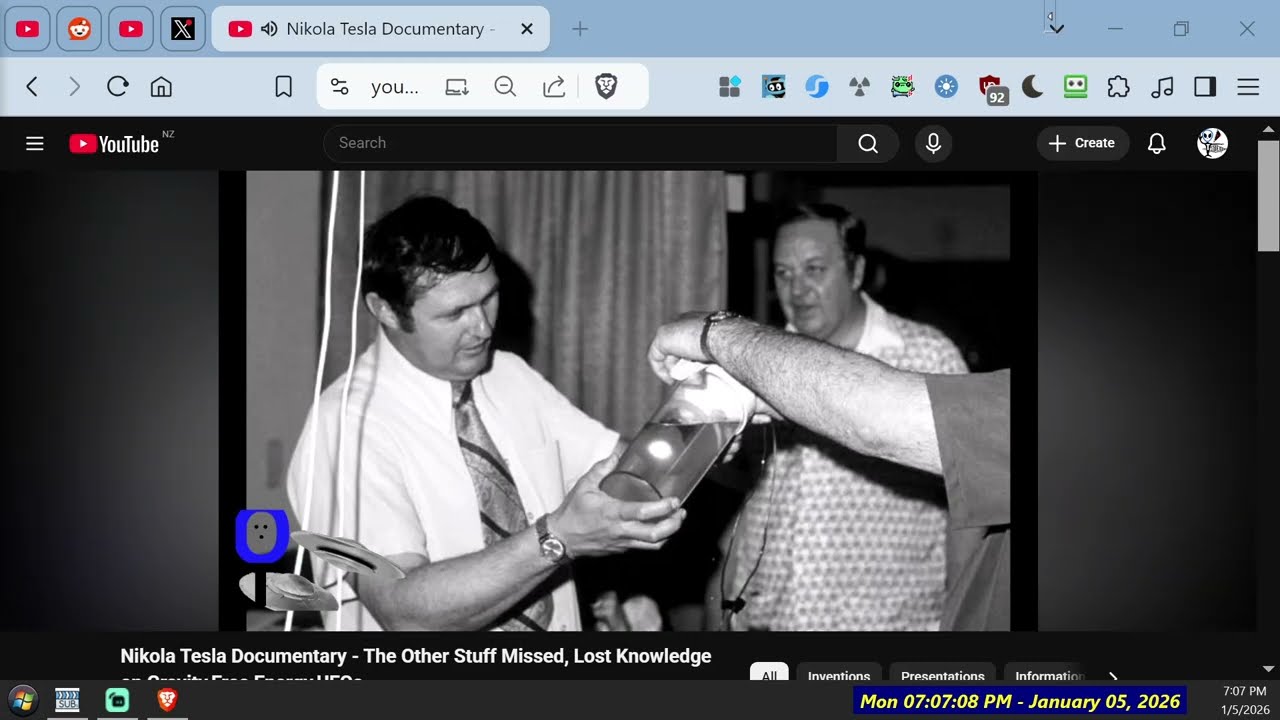The image size is (1280, 720).
Task: Switch to the pinned X tab
Action: click(x=182, y=29)
